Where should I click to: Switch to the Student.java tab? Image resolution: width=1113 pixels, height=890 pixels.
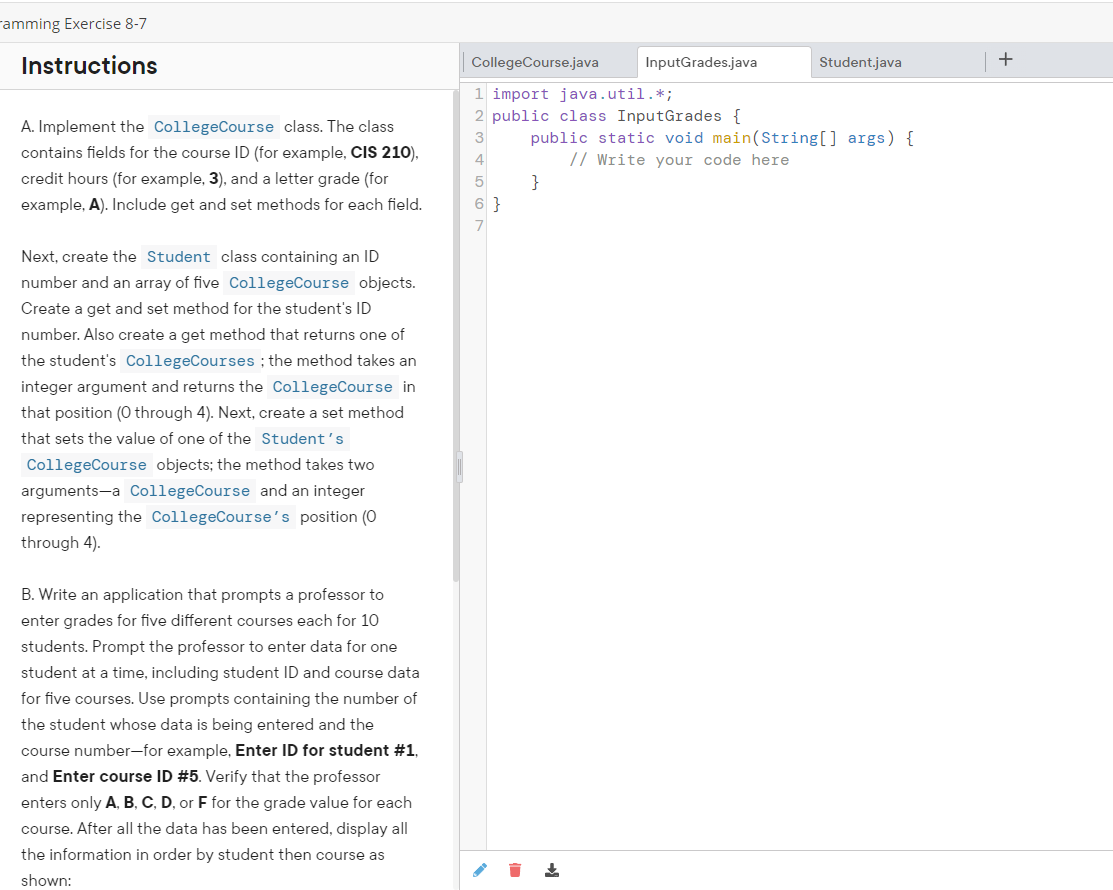coord(860,62)
